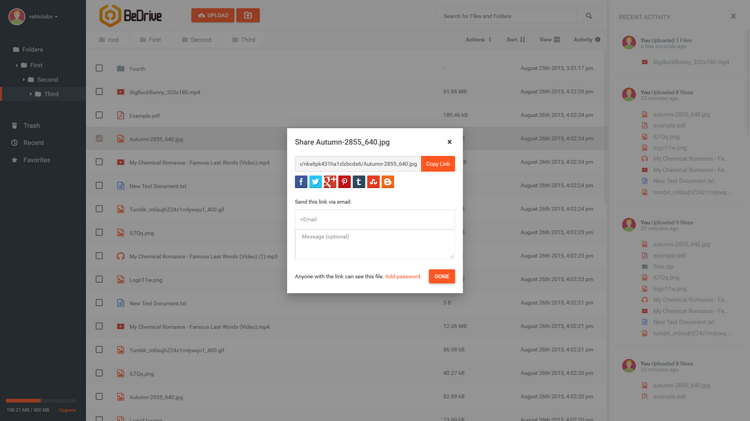Image resolution: width=750 pixels, height=421 pixels.
Task: Click the Recent clock icon in sidebar
Action: pyautogui.click(x=14, y=143)
